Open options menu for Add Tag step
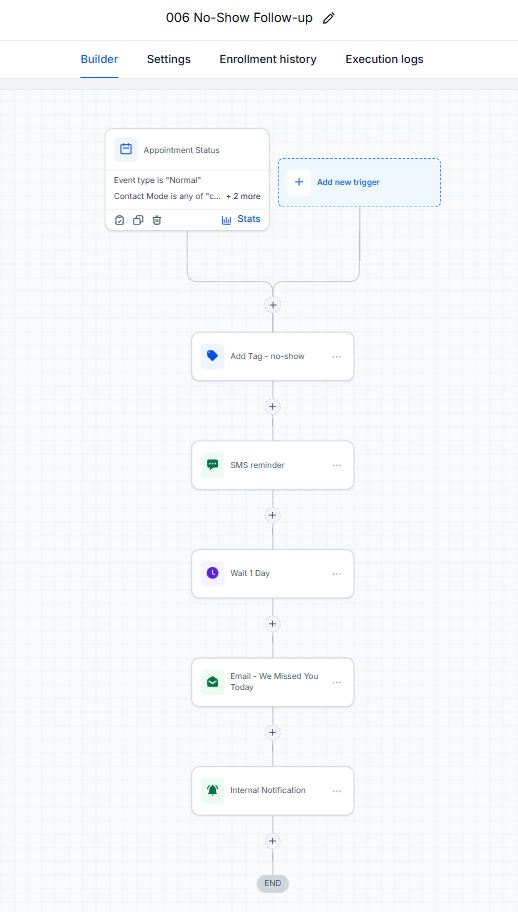518x912 pixels. click(x=337, y=357)
